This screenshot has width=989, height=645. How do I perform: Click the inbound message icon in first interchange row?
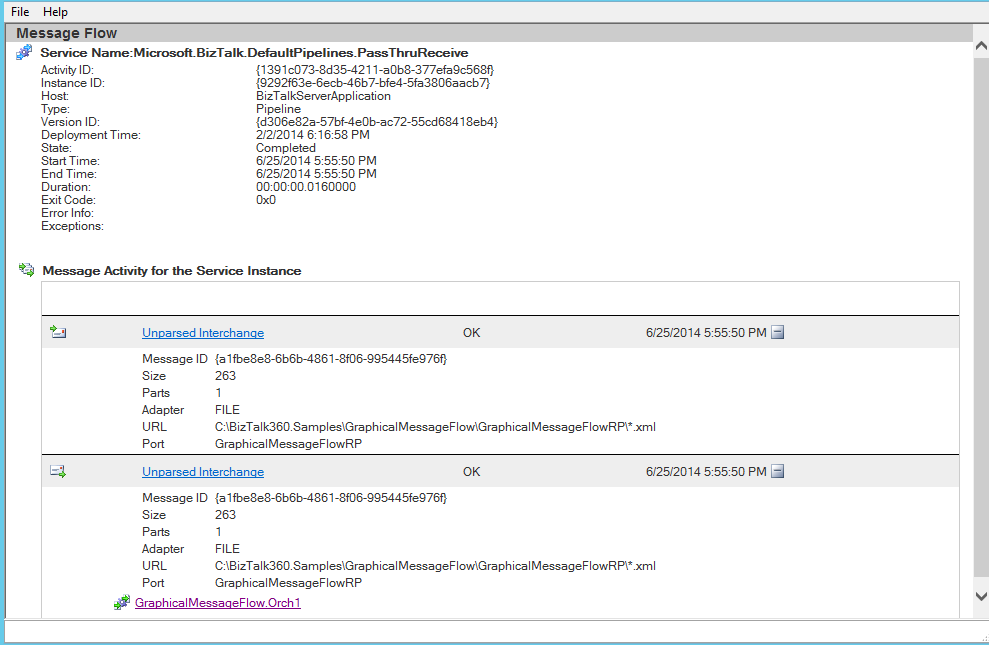[58, 333]
